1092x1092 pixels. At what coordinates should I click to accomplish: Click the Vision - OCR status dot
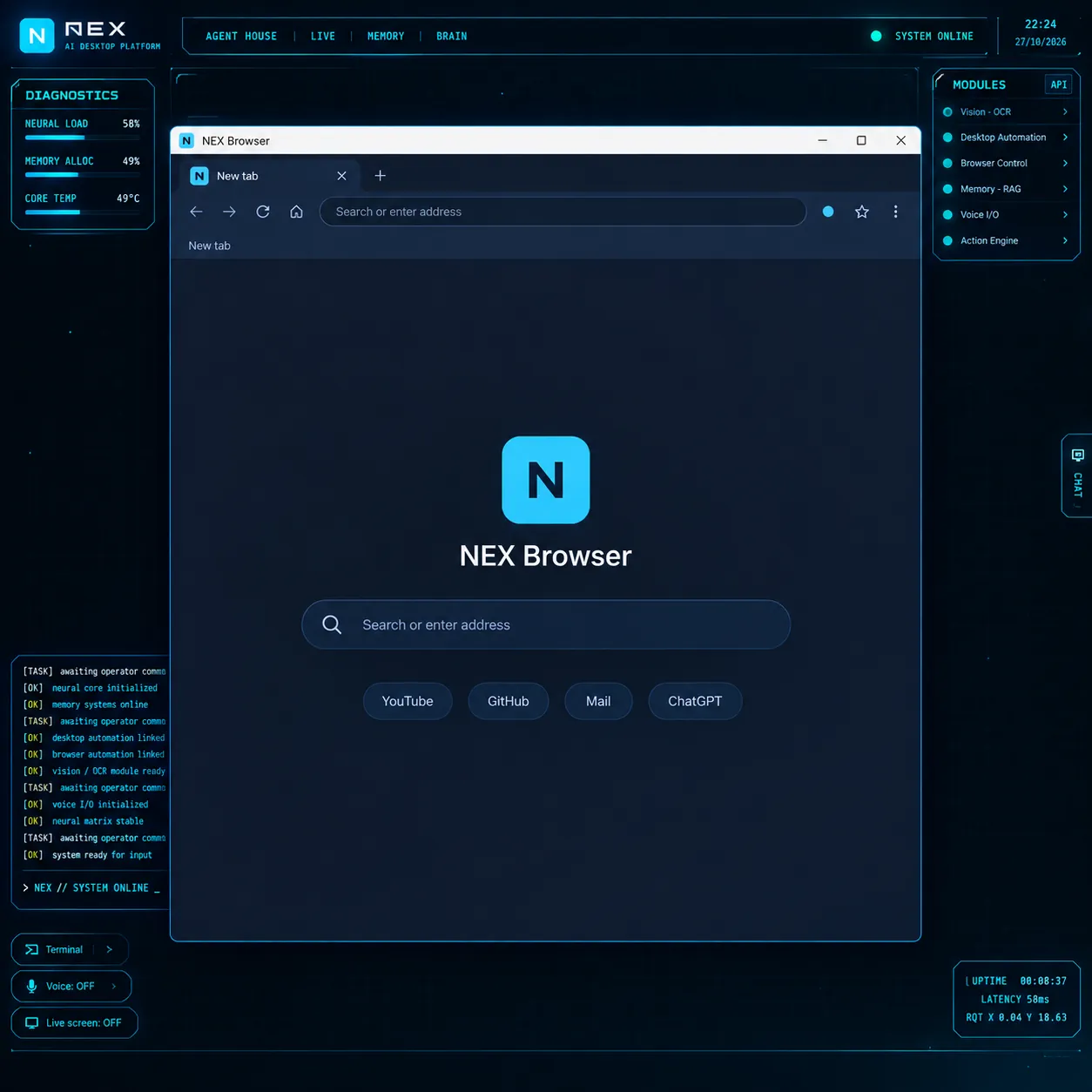point(947,111)
